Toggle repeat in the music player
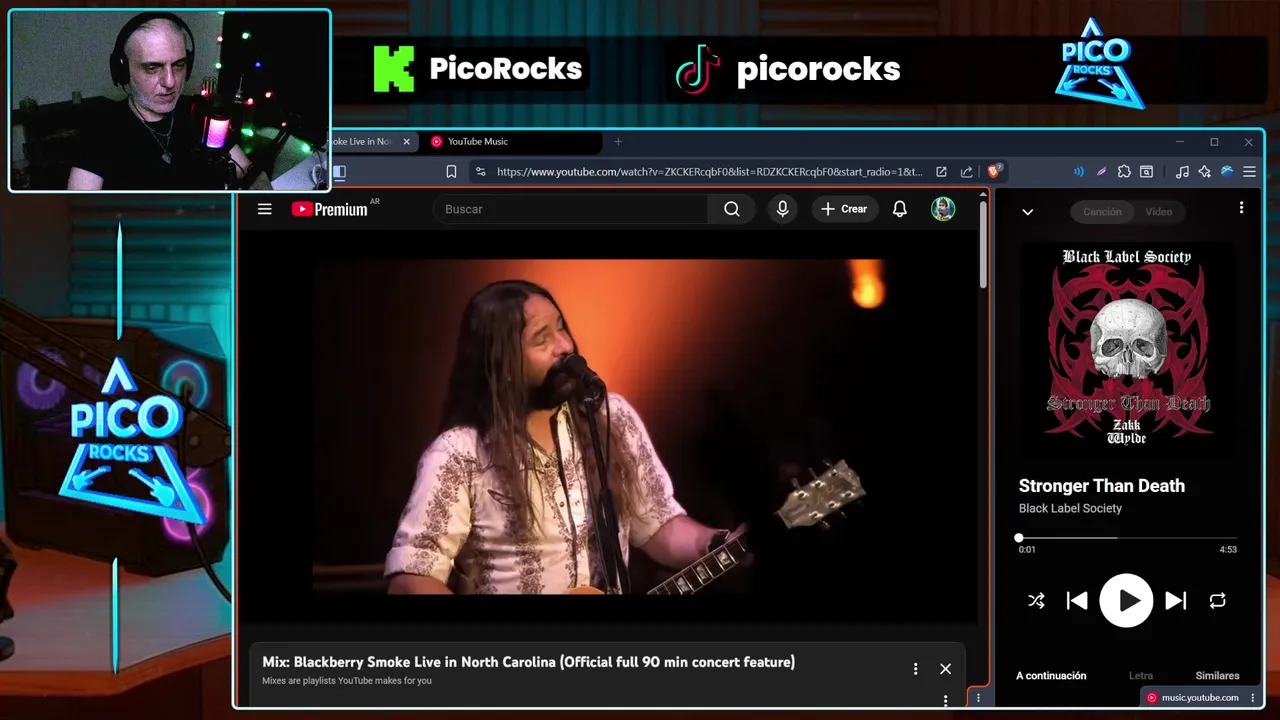This screenshot has height=720, width=1280. 1217,601
